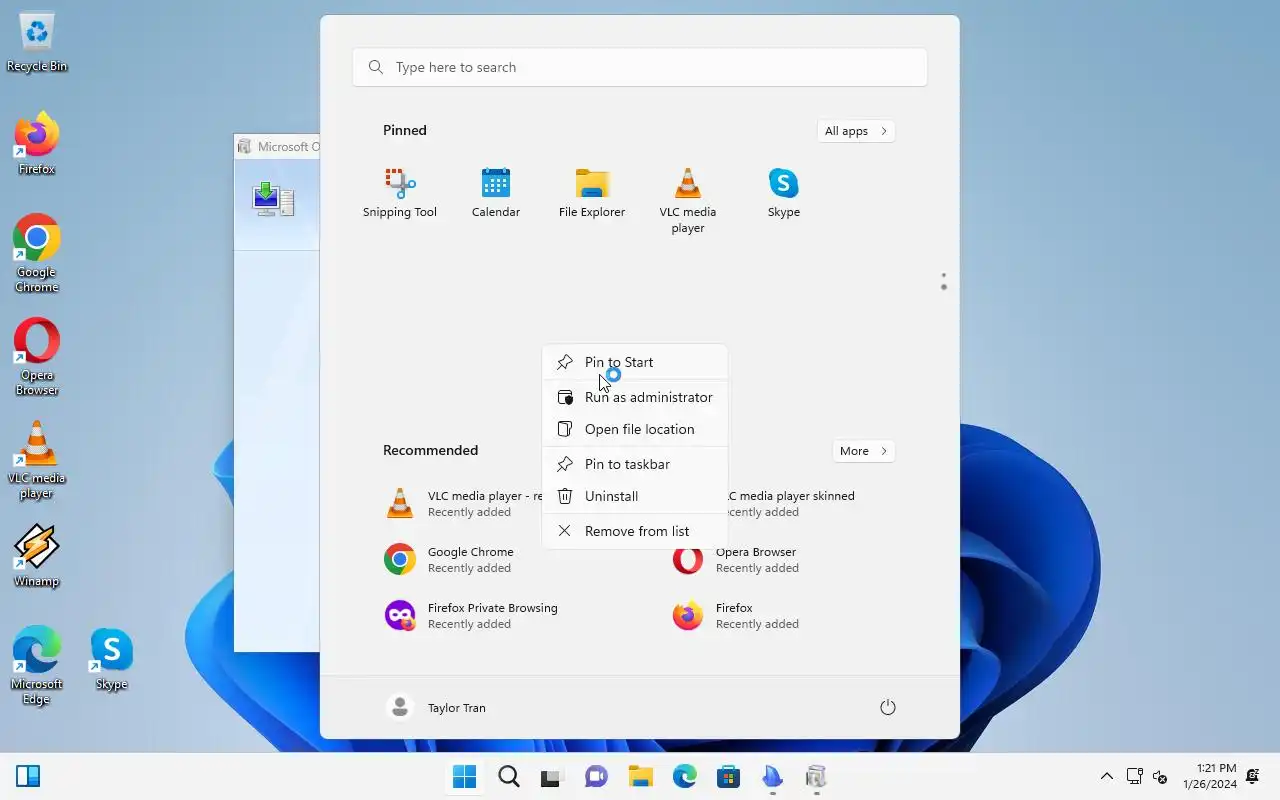
Task: Open Microsoft Store from taskbar
Action: coord(729,777)
